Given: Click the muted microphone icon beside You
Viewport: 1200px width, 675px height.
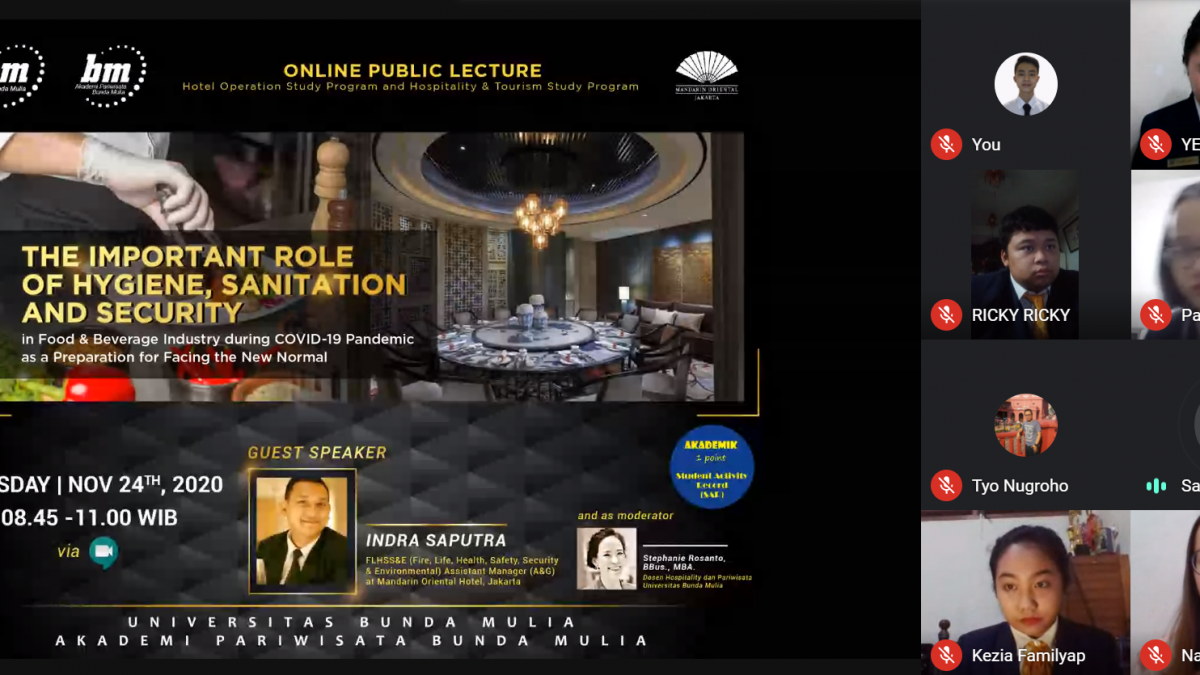Looking at the screenshot, I should pos(946,144).
